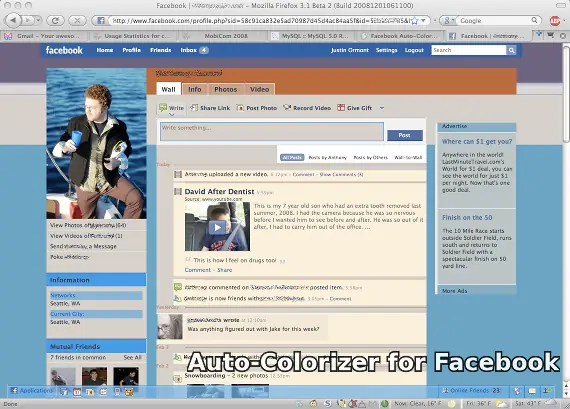570x409 pixels.
Task: Expand more publisher options arrow
Action: (382, 108)
